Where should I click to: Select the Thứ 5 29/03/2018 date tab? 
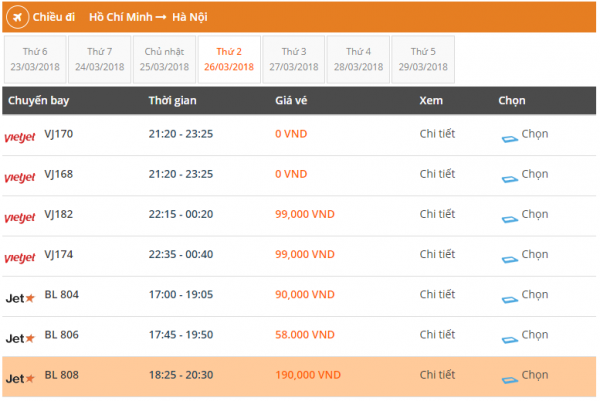pos(423,59)
